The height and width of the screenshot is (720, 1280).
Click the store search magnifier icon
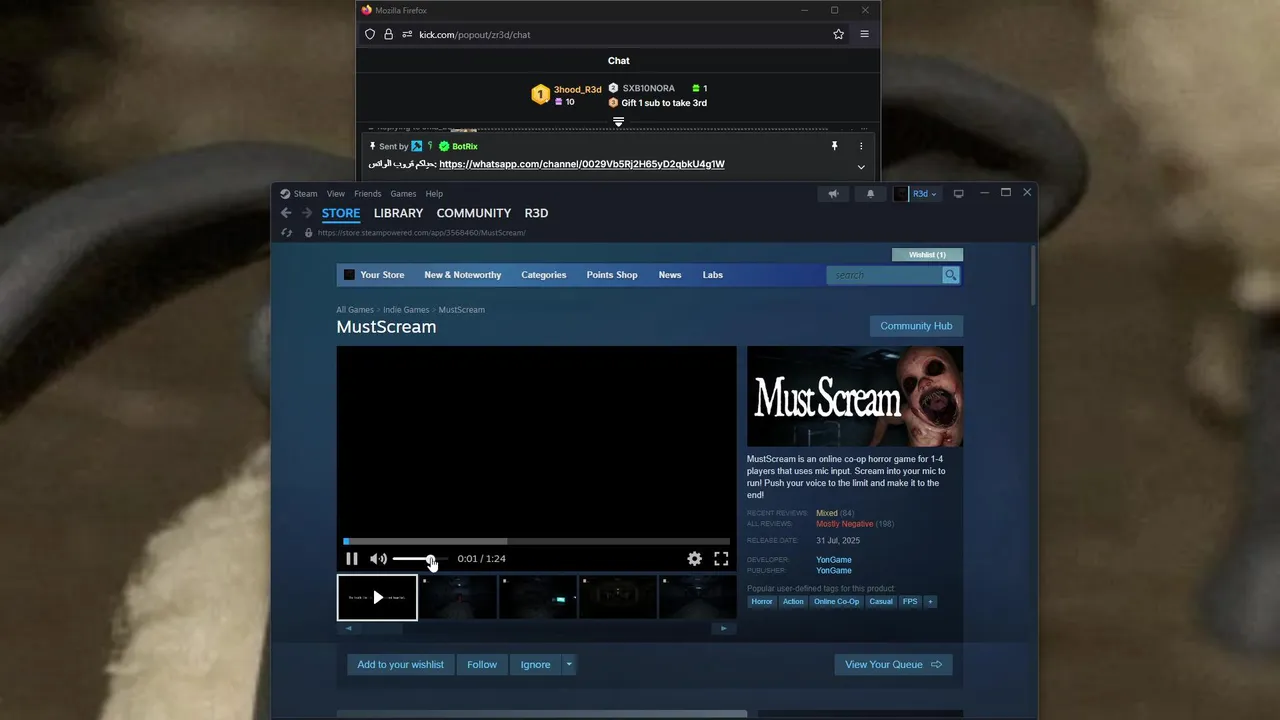[x=950, y=275]
